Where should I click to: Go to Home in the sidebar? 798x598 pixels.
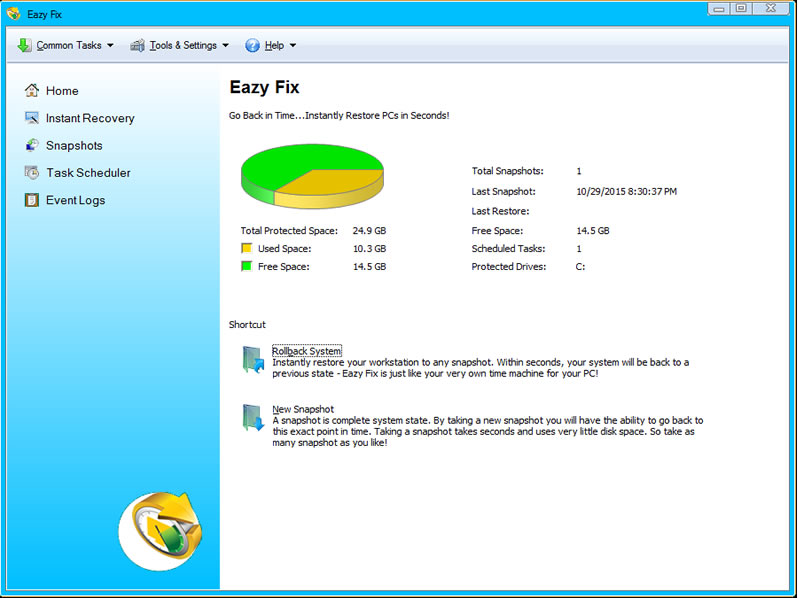pyautogui.click(x=62, y=91)
